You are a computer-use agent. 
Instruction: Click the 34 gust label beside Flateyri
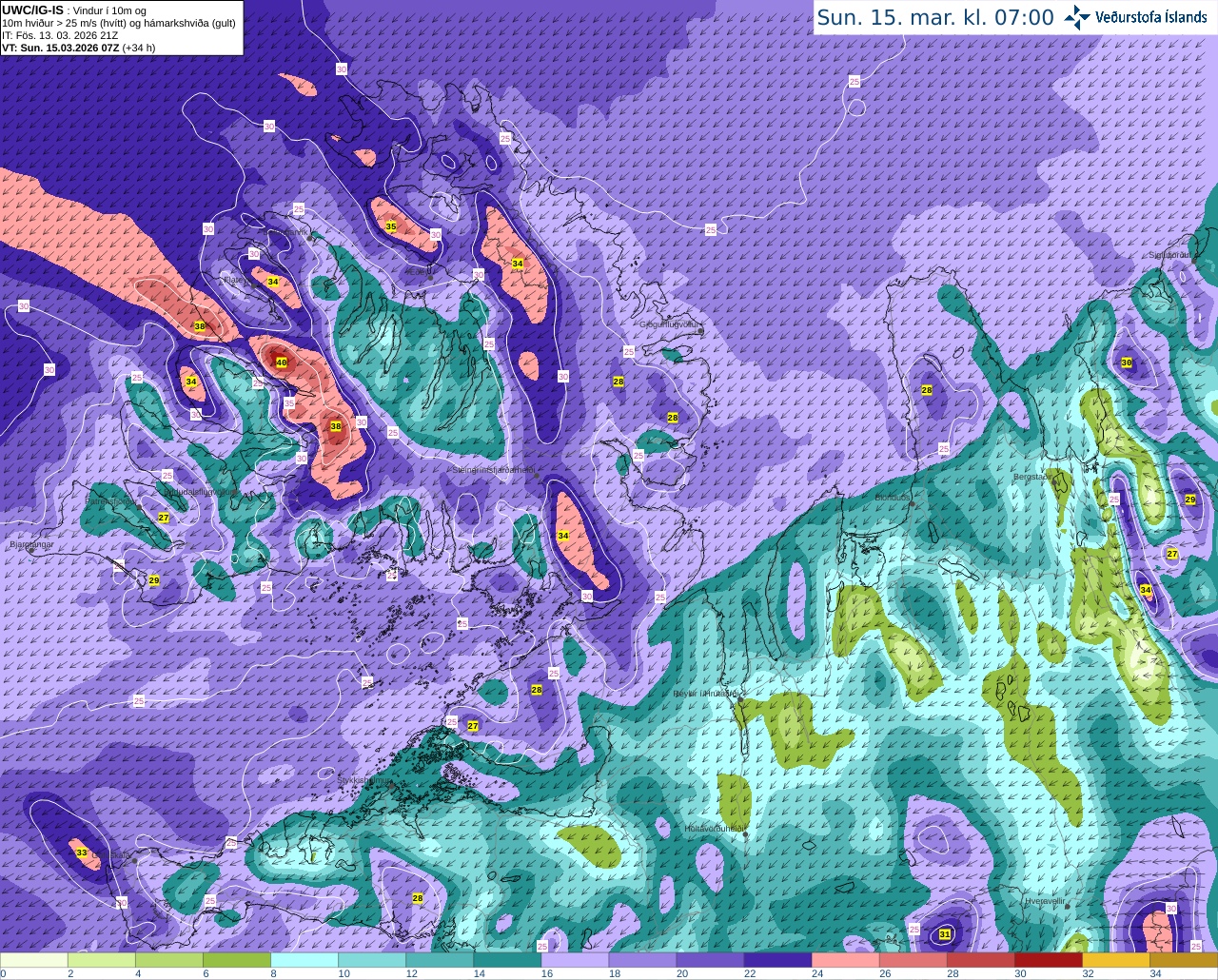[x=273, y=282]
